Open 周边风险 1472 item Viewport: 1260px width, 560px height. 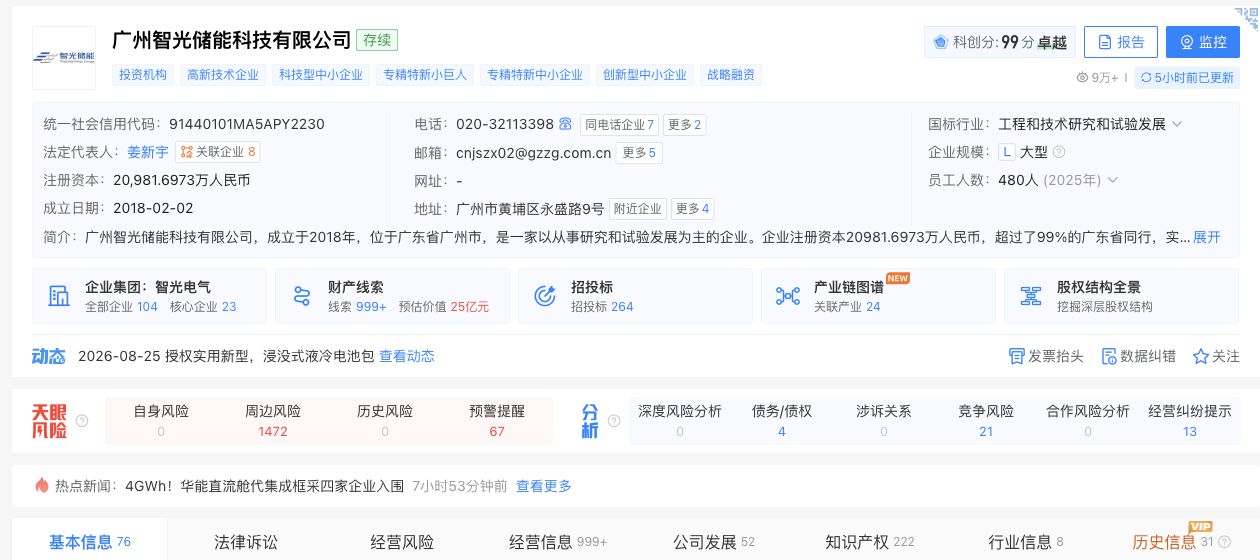pos(273,421)
